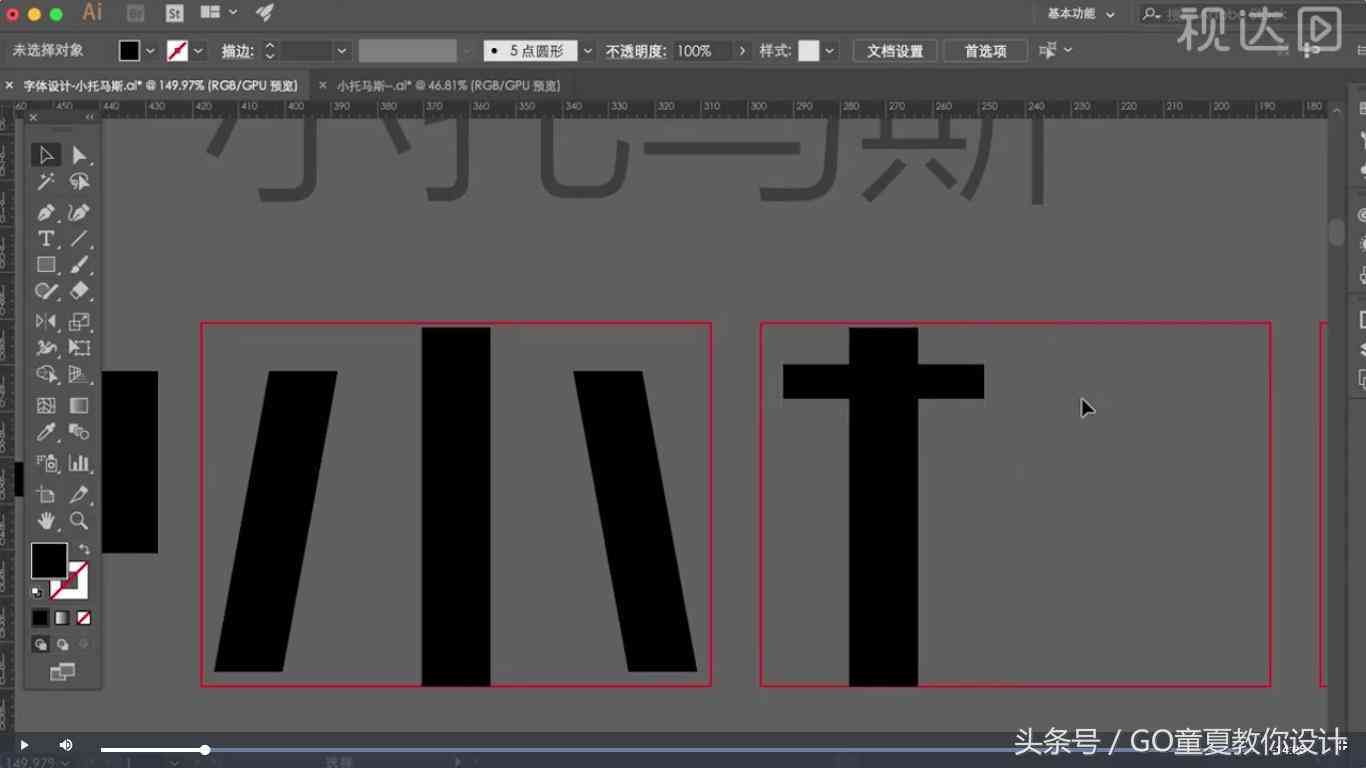This screenshot has width=1366, height=768.
Task: Expand opacity 100% slider arrow
Action: tap(742, 51)
